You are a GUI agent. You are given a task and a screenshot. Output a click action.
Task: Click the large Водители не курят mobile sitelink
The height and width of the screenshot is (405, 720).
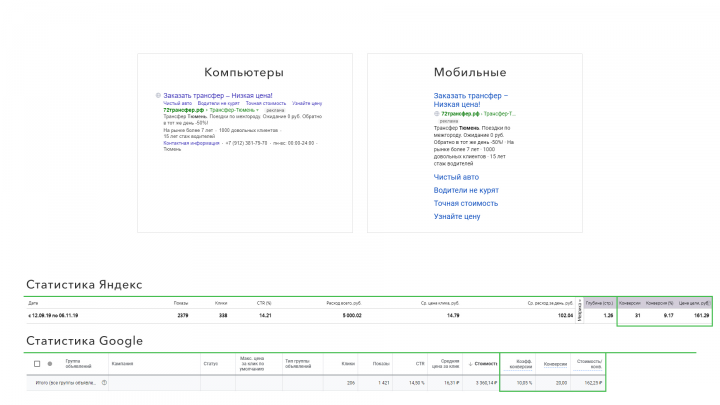(x=466, y=190)
